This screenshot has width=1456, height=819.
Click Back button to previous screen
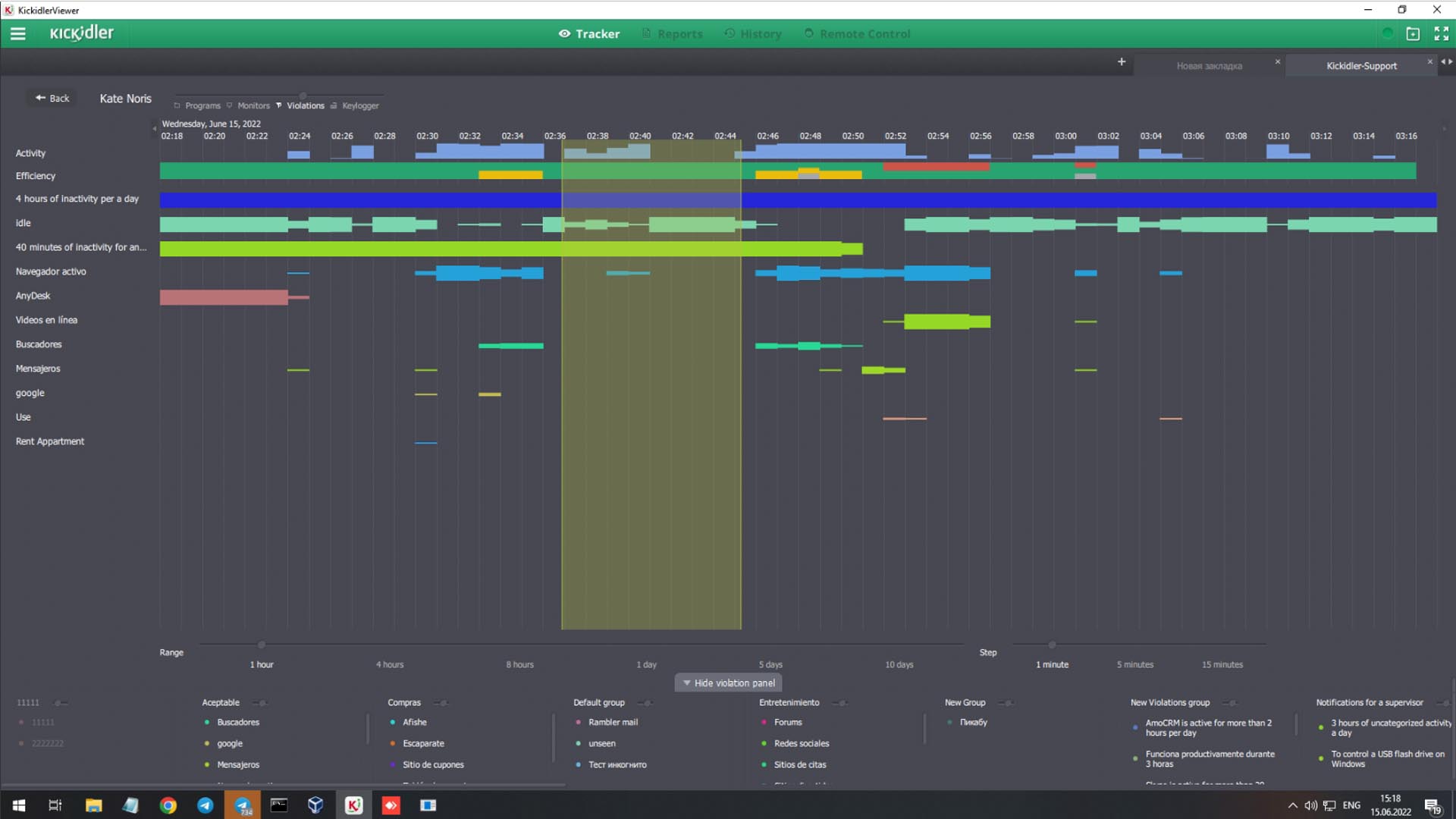click(x=53, y=97)
